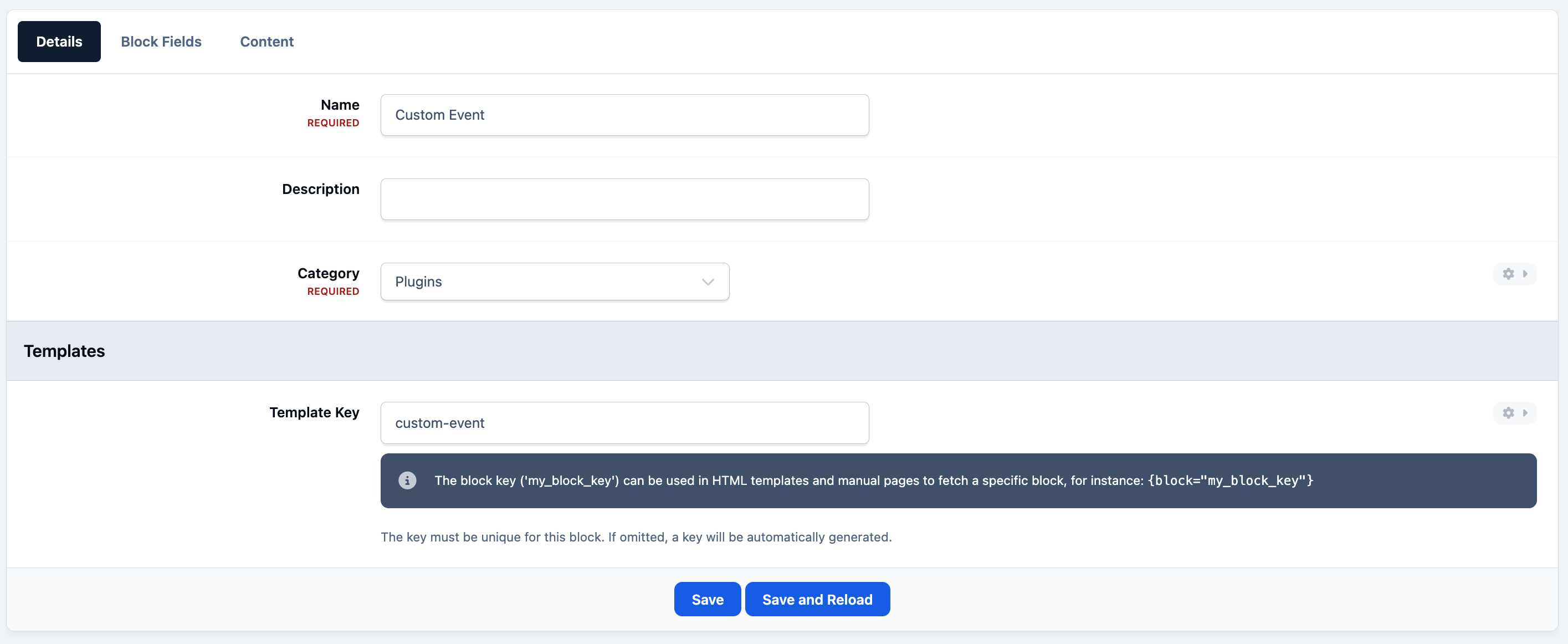
Task: Click the REQUIRED text under Category
Action: point(333,292)
